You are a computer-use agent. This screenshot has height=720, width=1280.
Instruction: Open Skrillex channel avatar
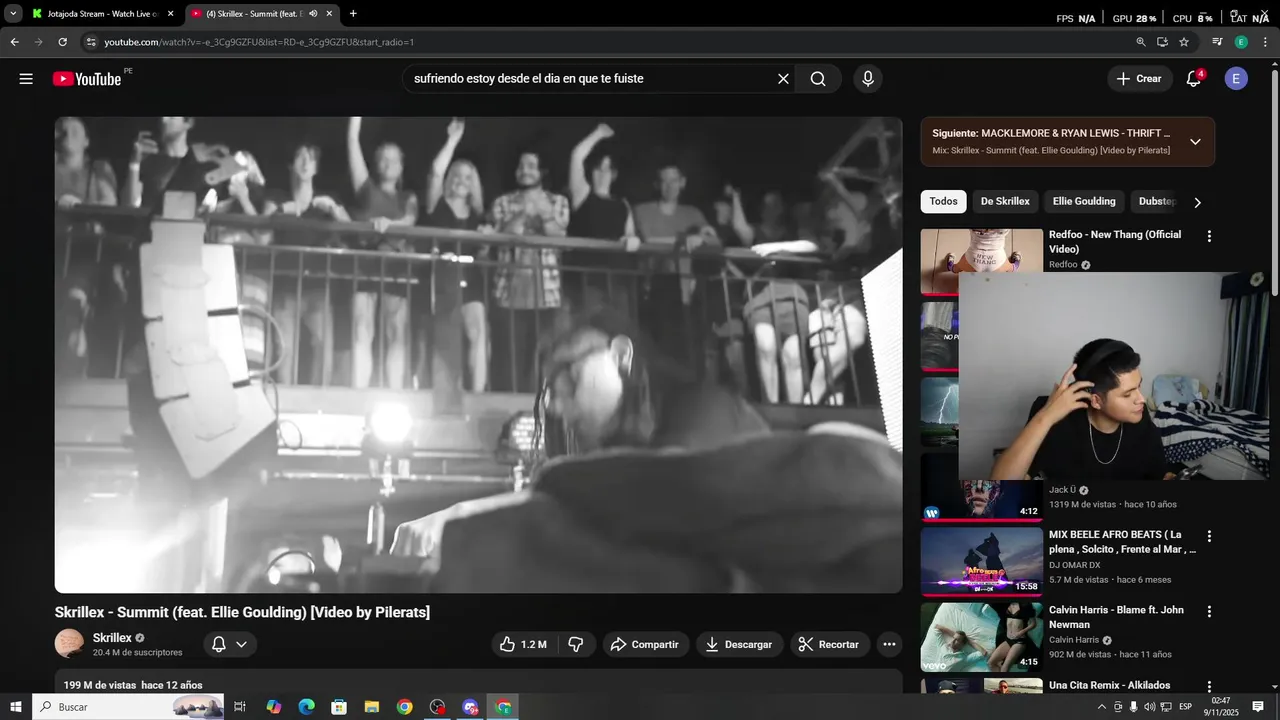(69, 644)
